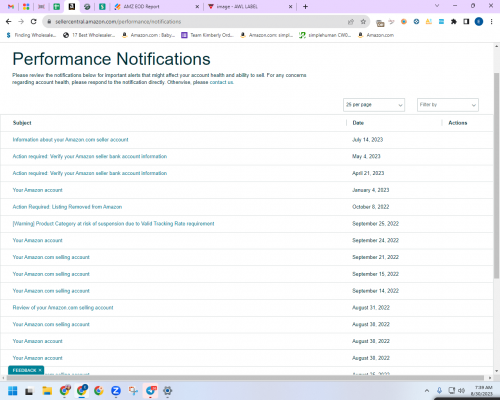500x400 pixels.
Task: Open the Finding Wholesale bookmark
Action: [31, 35]
